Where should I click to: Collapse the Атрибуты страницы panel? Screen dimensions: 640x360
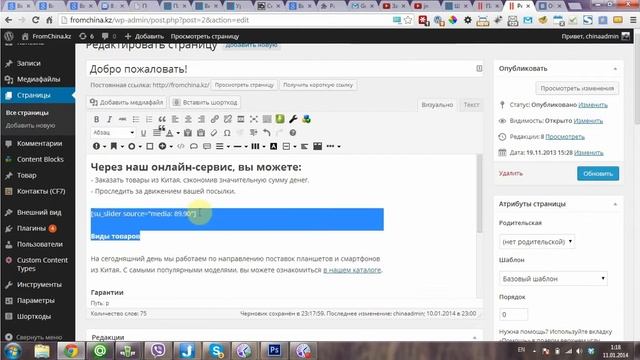coord(615,204)
